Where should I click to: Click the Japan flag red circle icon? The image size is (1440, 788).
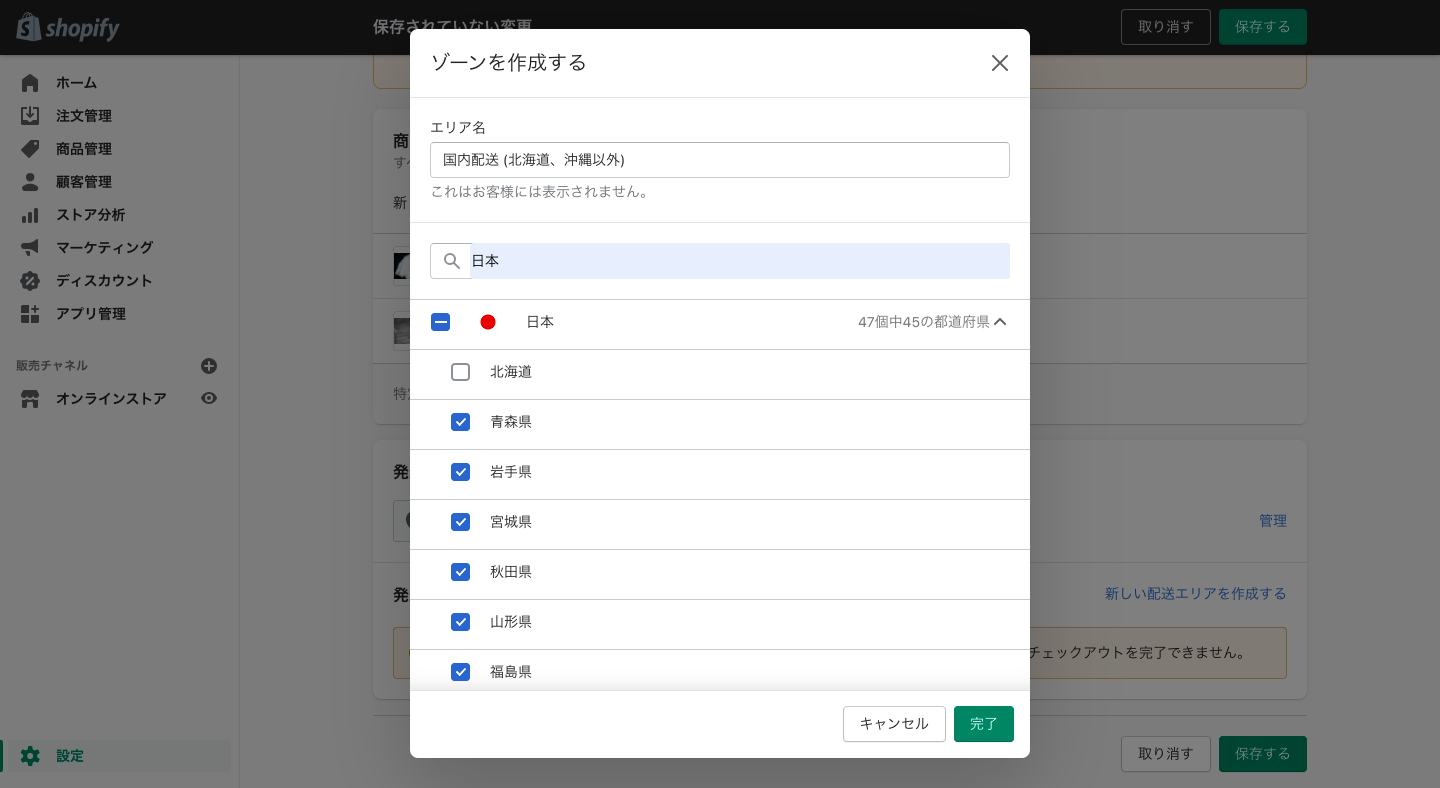coord(488,322)
